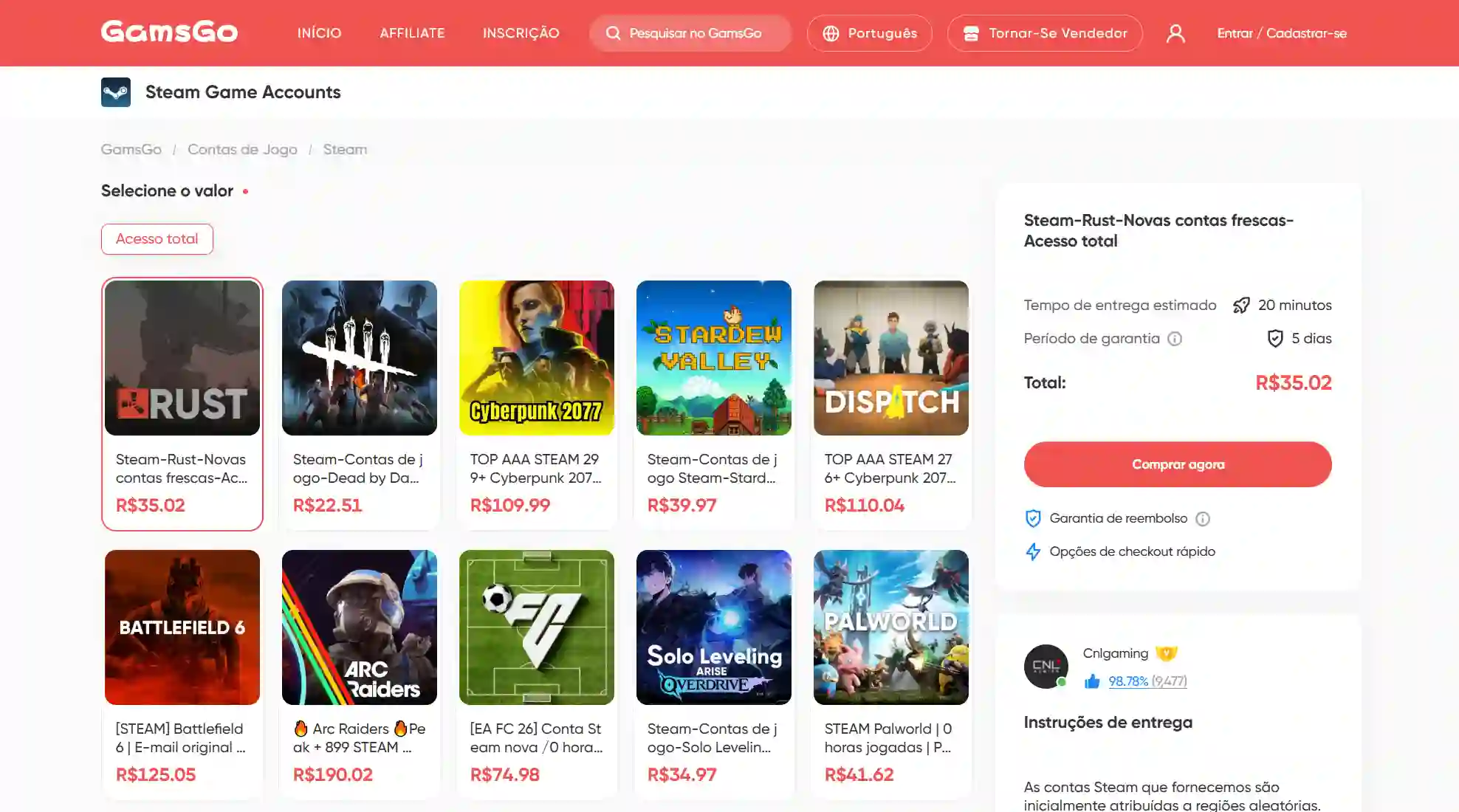Click the STEAM Palworld 0 horas jogadas title
The width and height of the screenshot is (1459, 812).
click(x=888, y=738)
